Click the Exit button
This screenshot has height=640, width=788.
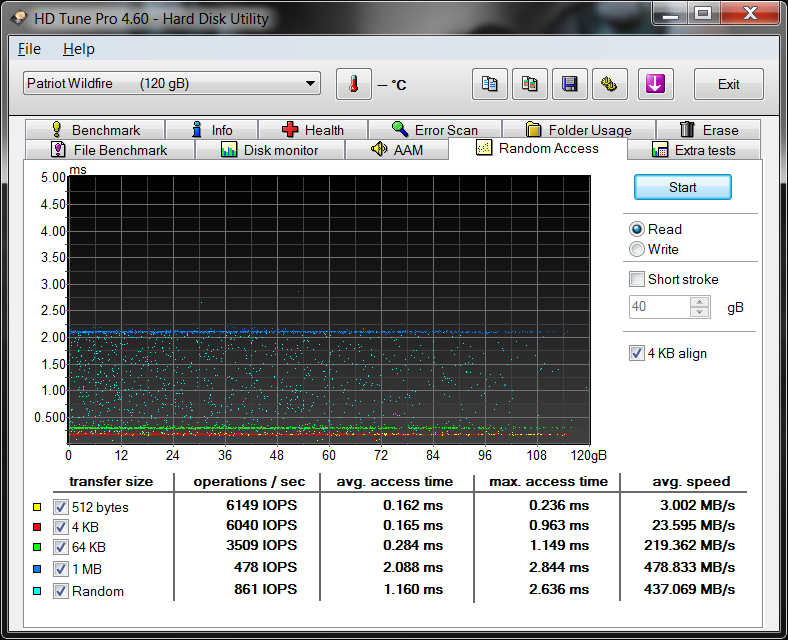(x=728, y=84)
